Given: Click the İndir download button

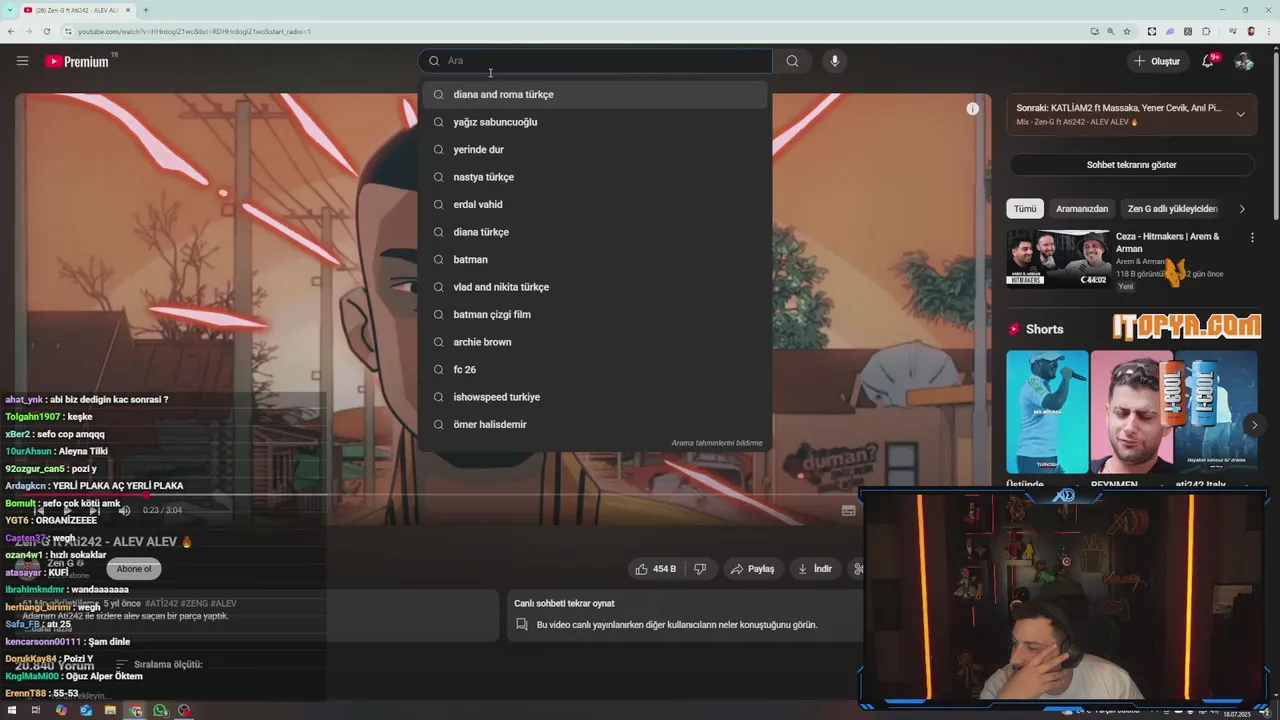Looking at the screenshot, I should coord(815,569).
